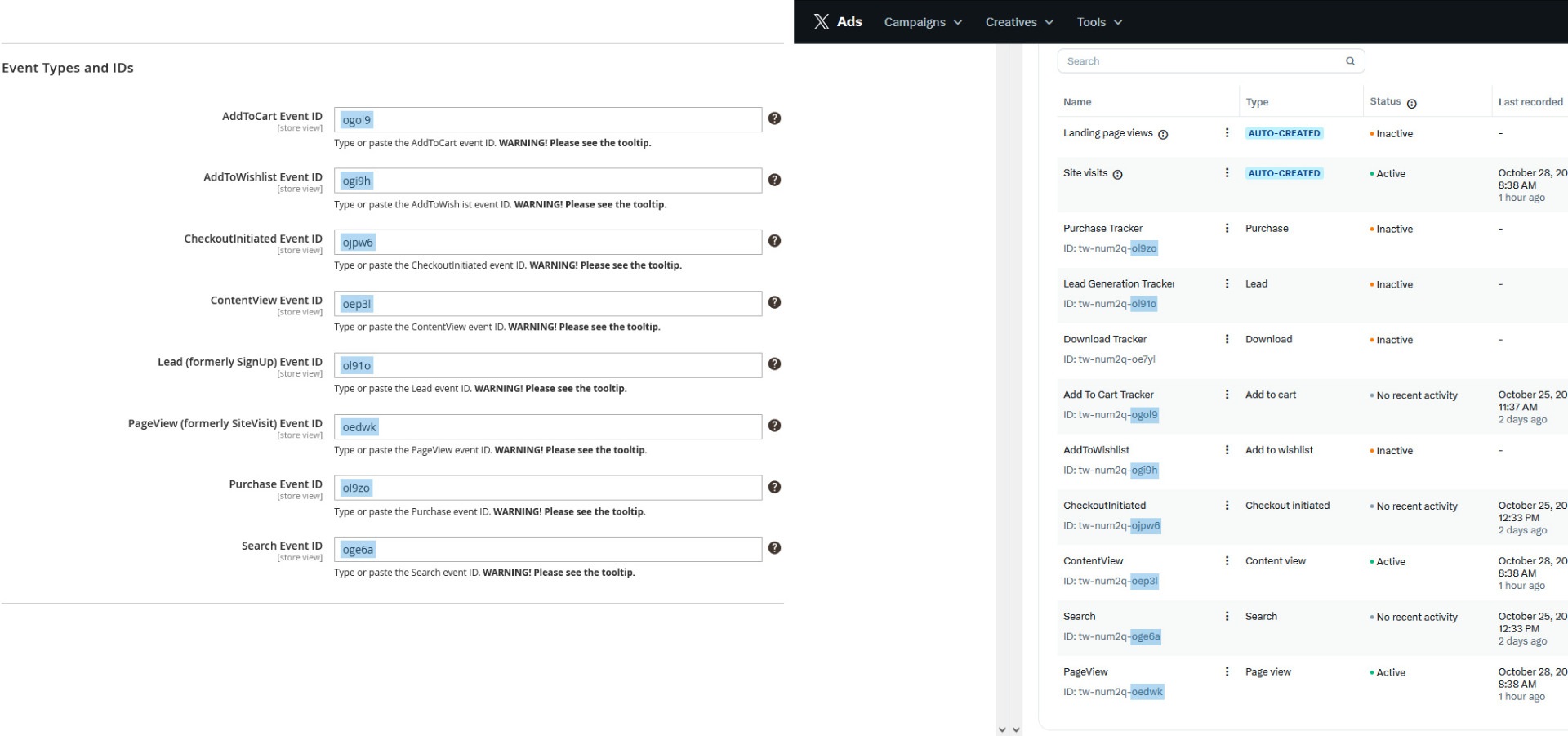Focus the Search events field
Image resolution: width=1568 pixels, height=736 pixels.
(x=1210, y=61)
